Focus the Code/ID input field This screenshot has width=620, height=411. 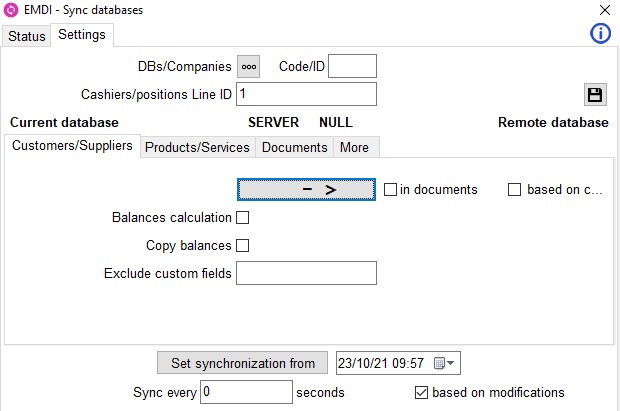point(352,66)
